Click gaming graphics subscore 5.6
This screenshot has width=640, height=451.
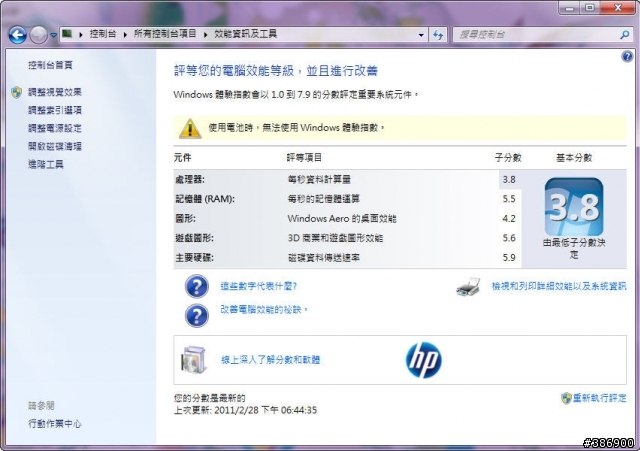(x=509, y=238)
